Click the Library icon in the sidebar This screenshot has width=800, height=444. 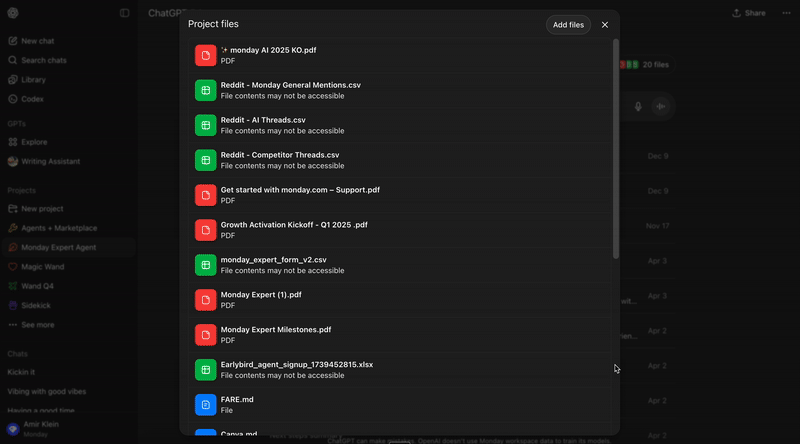(13, 80)
